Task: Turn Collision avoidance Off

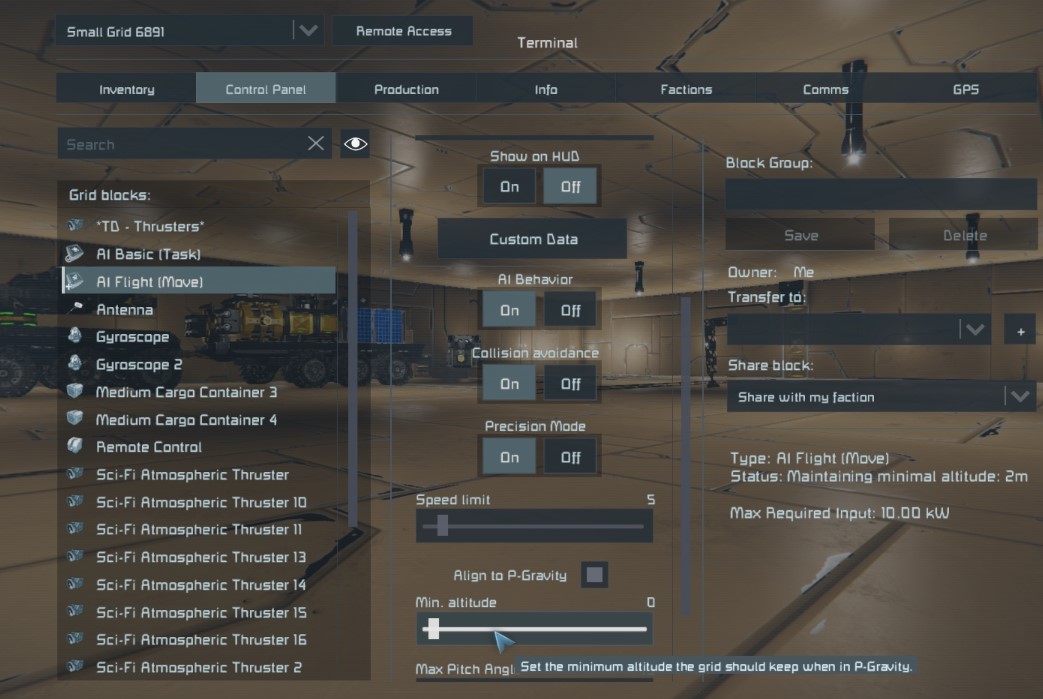Action: [570, 384]
